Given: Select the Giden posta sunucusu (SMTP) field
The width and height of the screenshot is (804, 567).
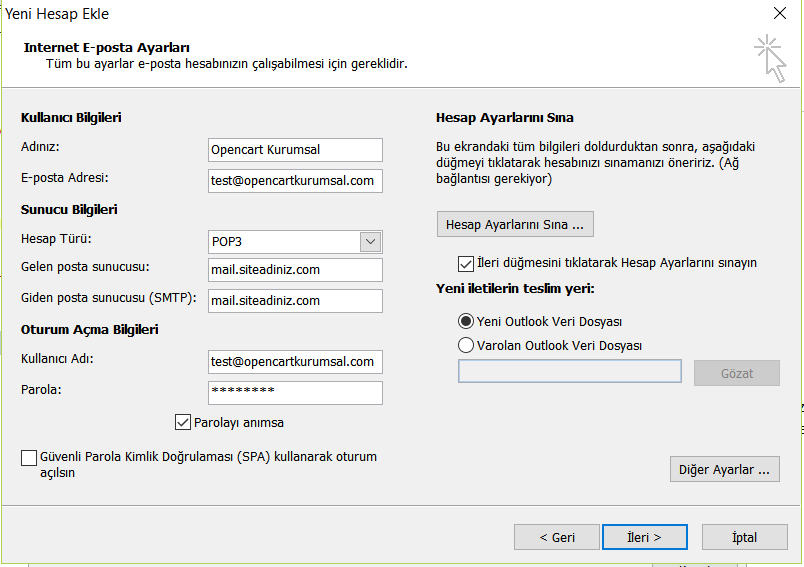Looking at the screenshot, I should (x=295, y=301).
